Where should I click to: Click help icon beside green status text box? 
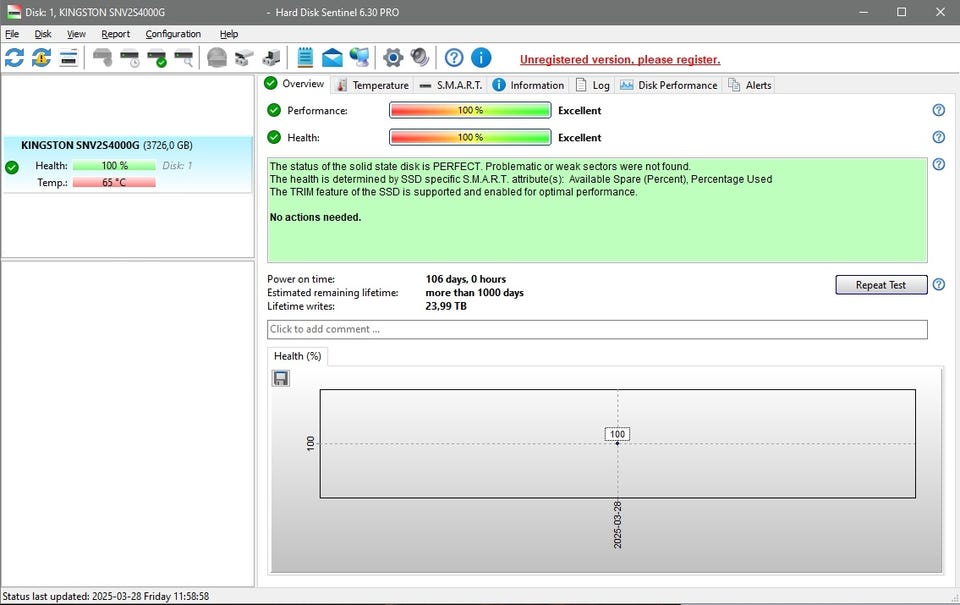coord(939,164)
